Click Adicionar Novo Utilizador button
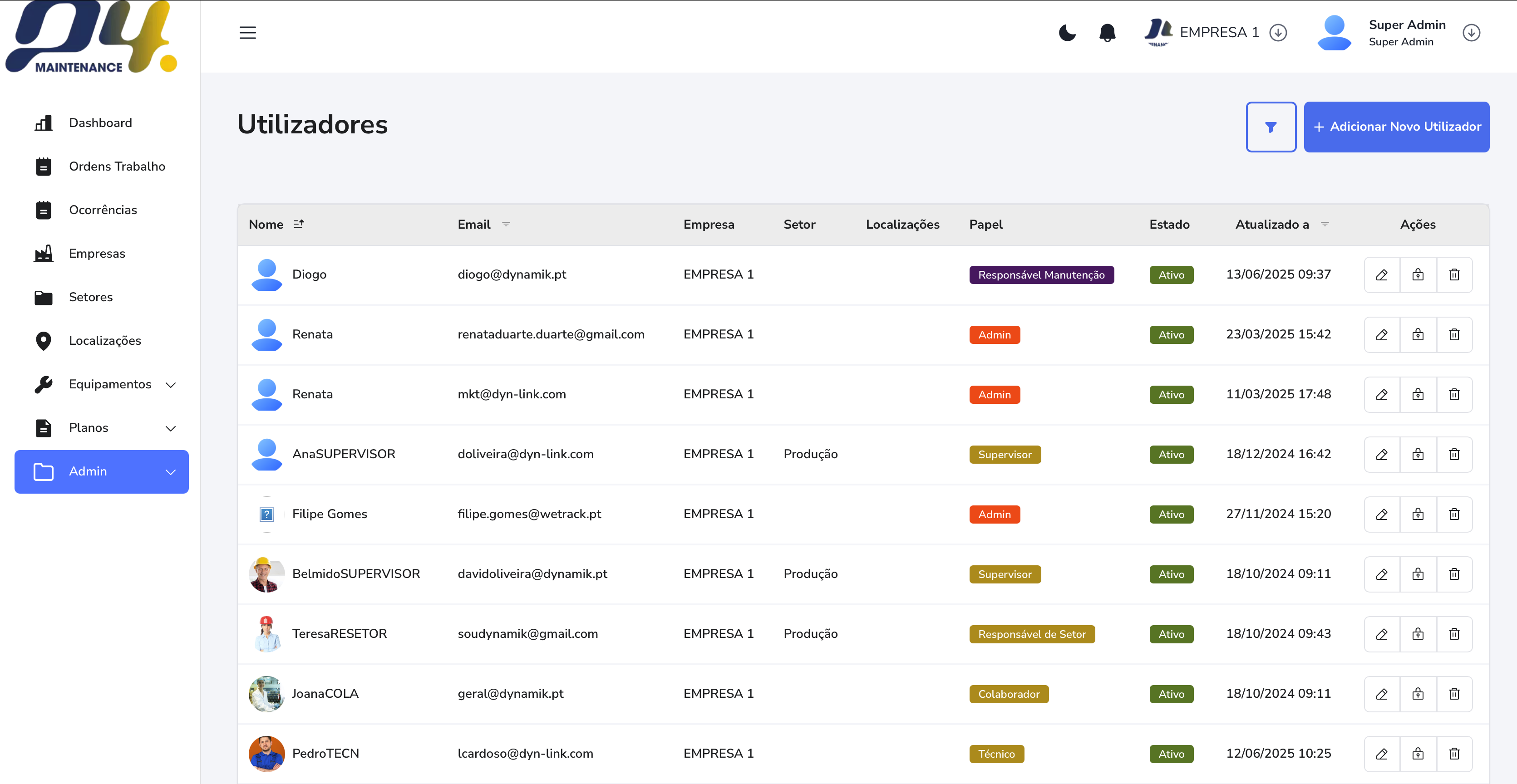The image size is (1517, 784). 1396,127
